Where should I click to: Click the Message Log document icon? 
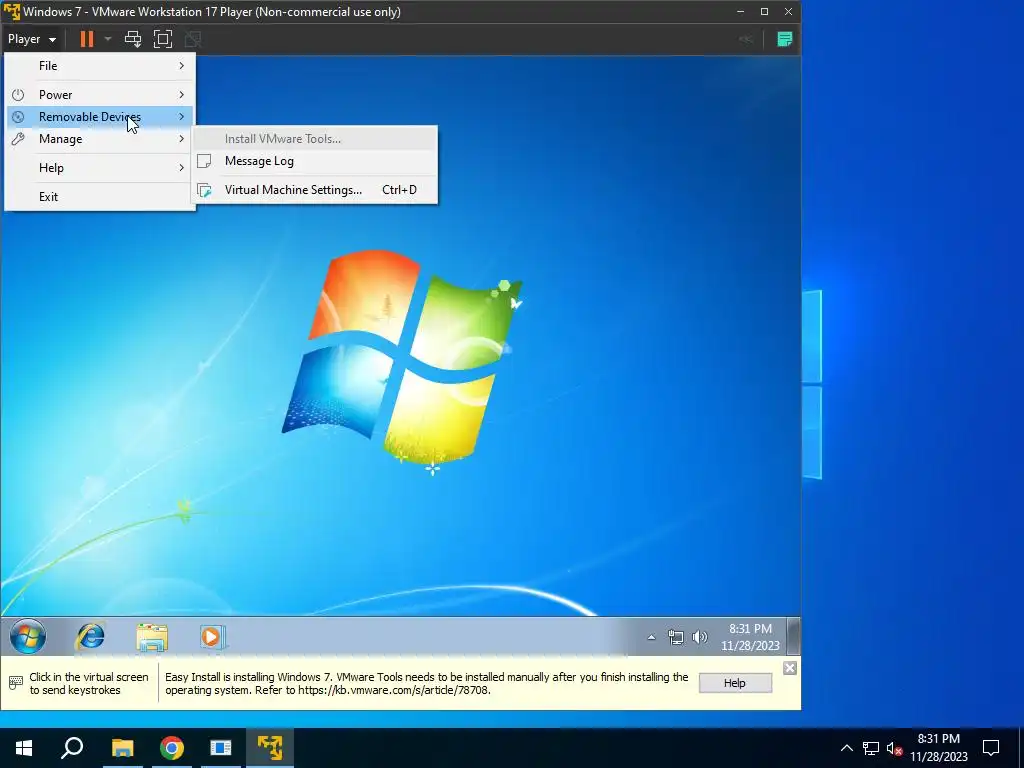(204, 161)
